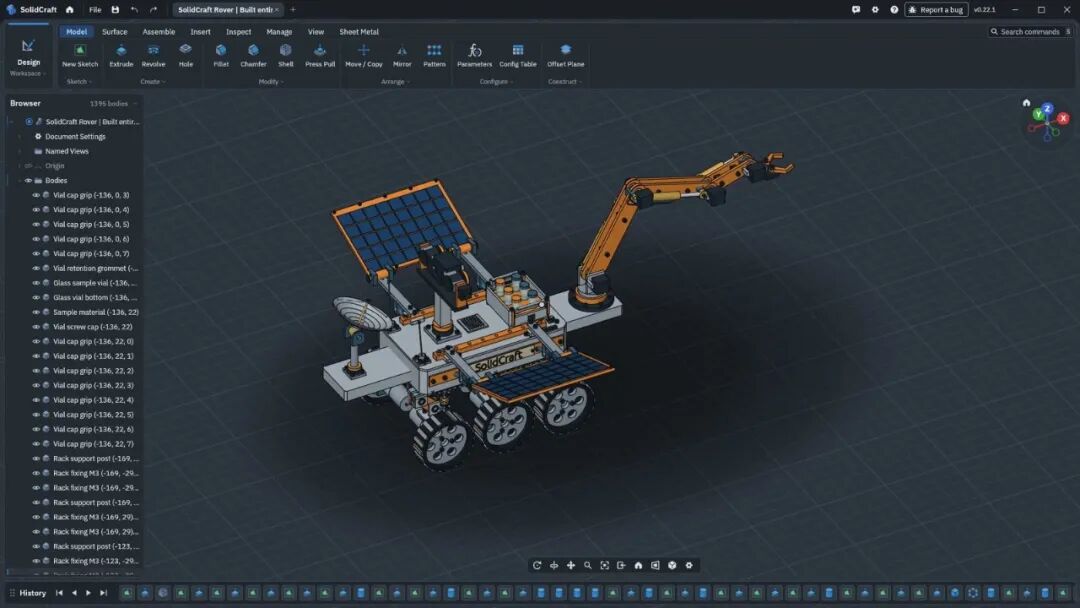Expand the Sketch group dropdown
The image size is (1080, 608).
(79, 81)
